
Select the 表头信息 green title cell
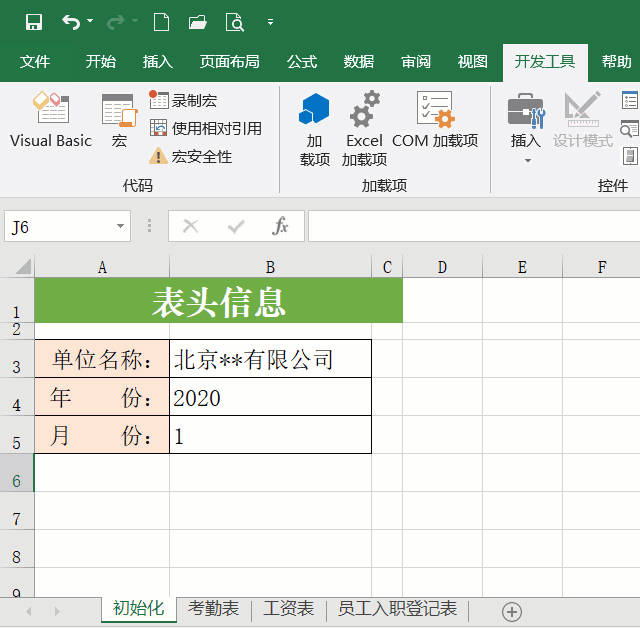(219, 301)
